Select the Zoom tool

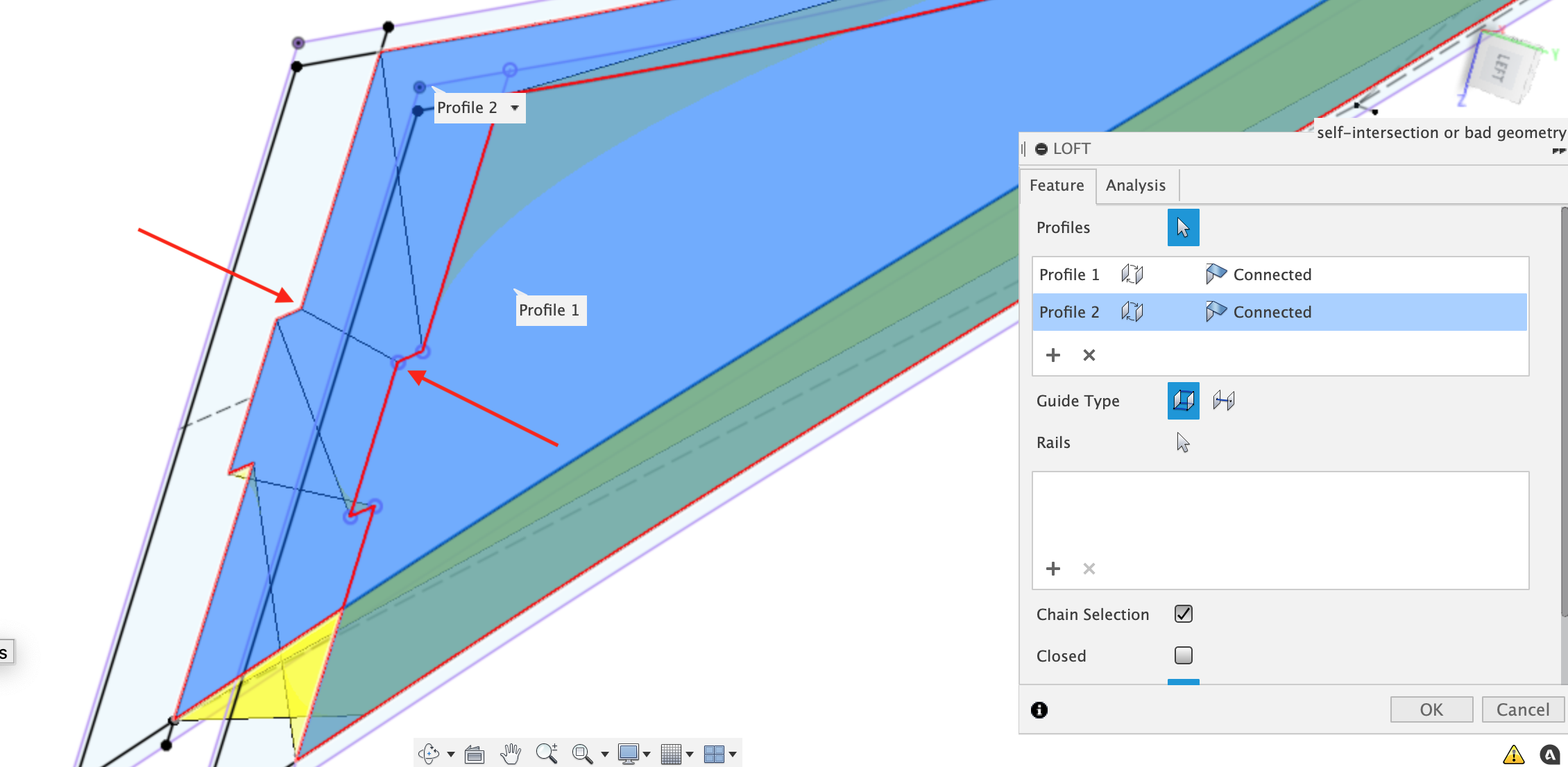click(x=547, y=753)
